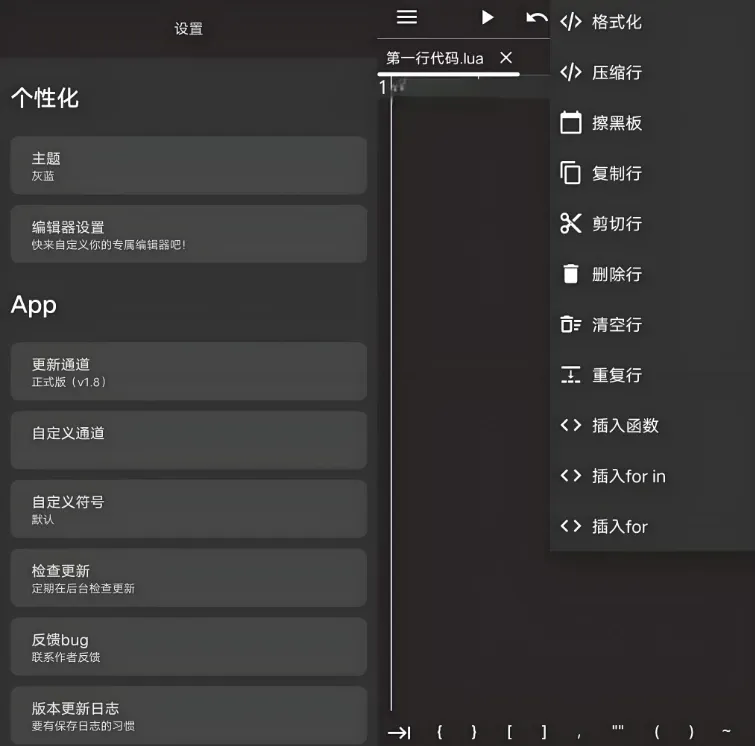Screen dimensions: 755x746
Task: Choose 清空行 menu entry
Action: pyautogui.click(x=652, y=324)
